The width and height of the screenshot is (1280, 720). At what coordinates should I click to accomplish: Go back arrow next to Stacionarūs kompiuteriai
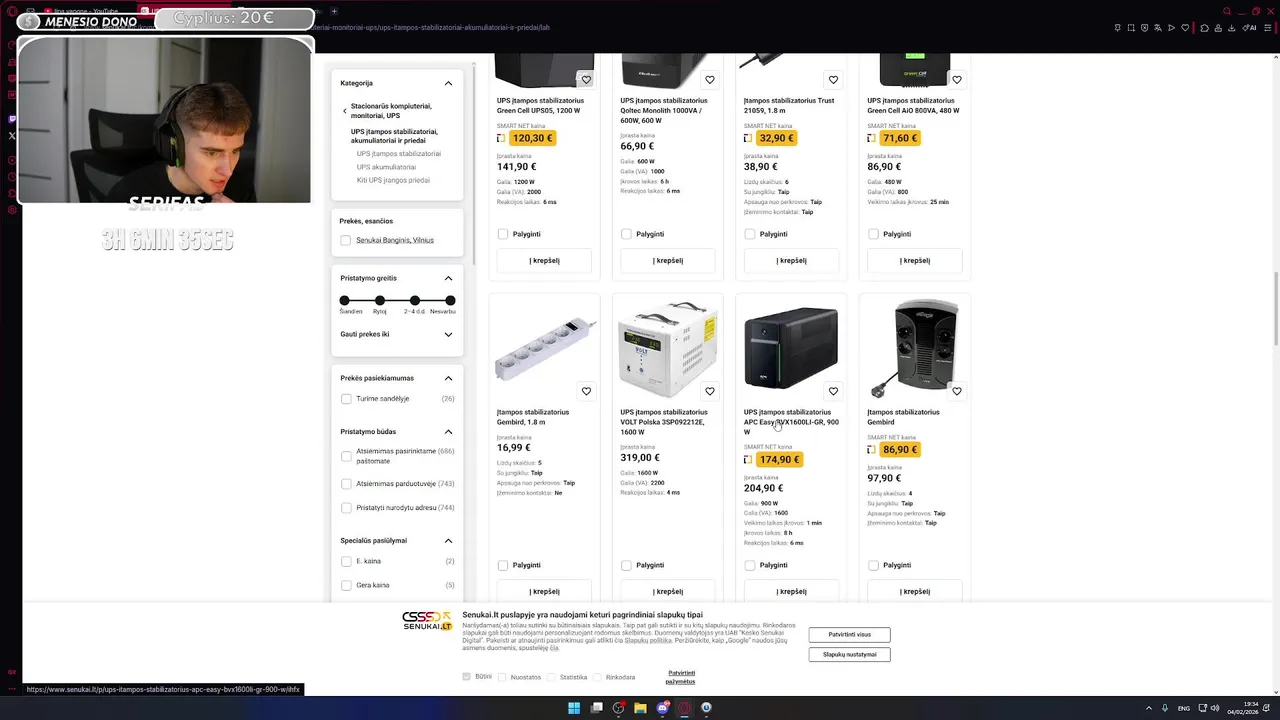[345, 111]
